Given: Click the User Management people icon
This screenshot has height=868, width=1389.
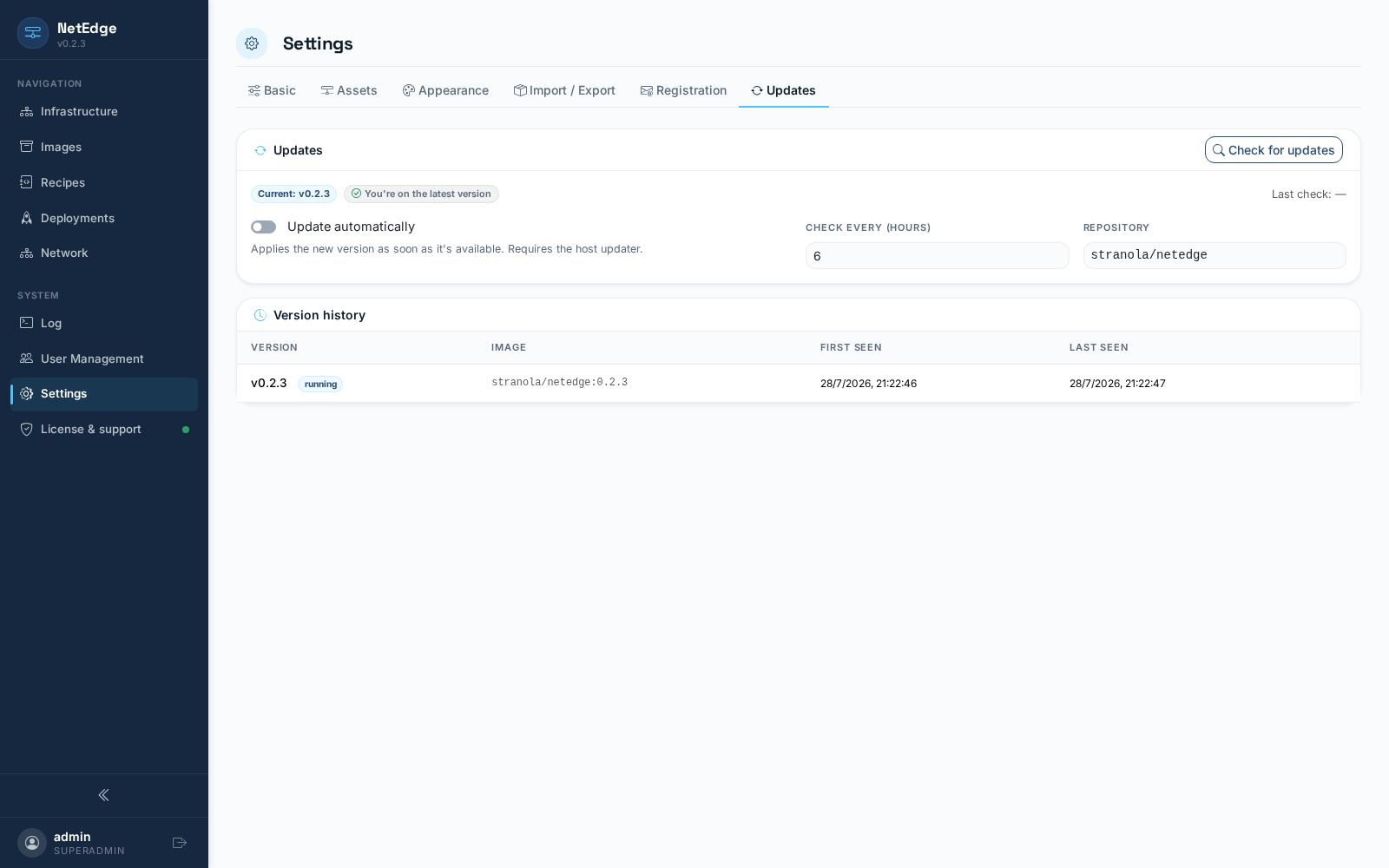Looking at the screenshot, I should point(27,358).
